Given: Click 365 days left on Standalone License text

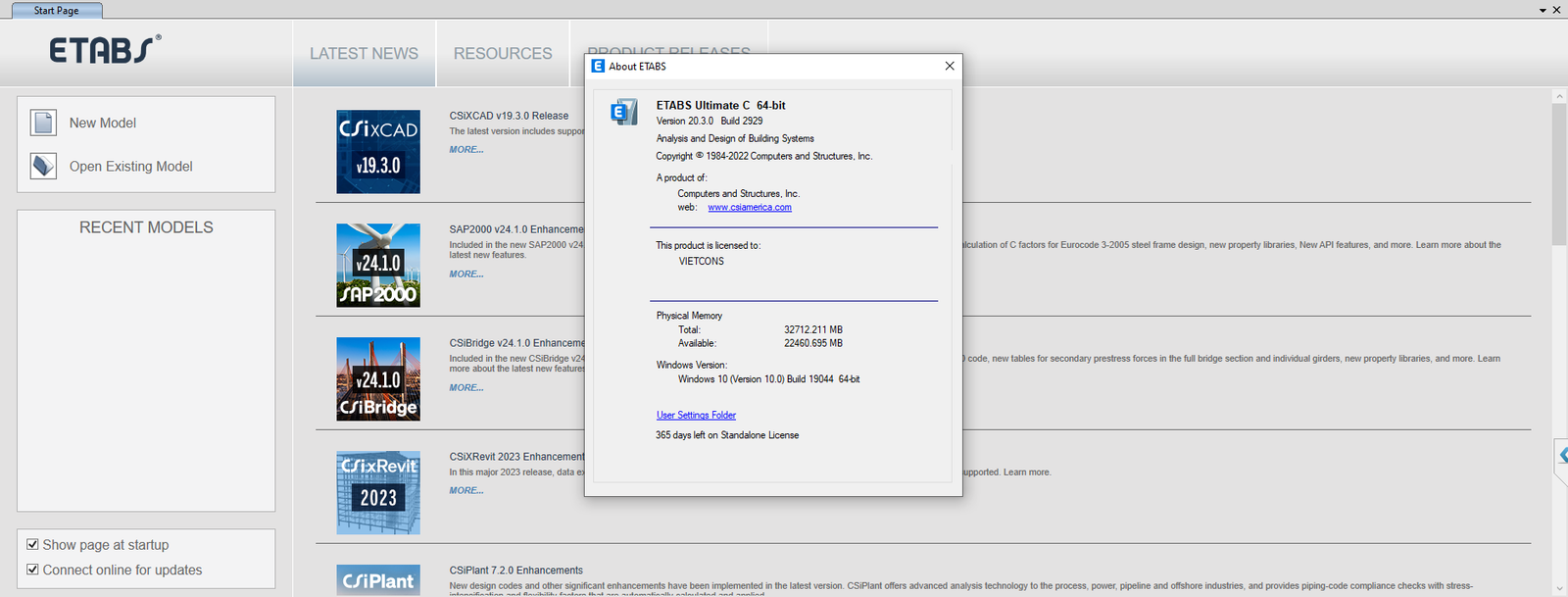Looking at the screenshot, I should (727, 435).
